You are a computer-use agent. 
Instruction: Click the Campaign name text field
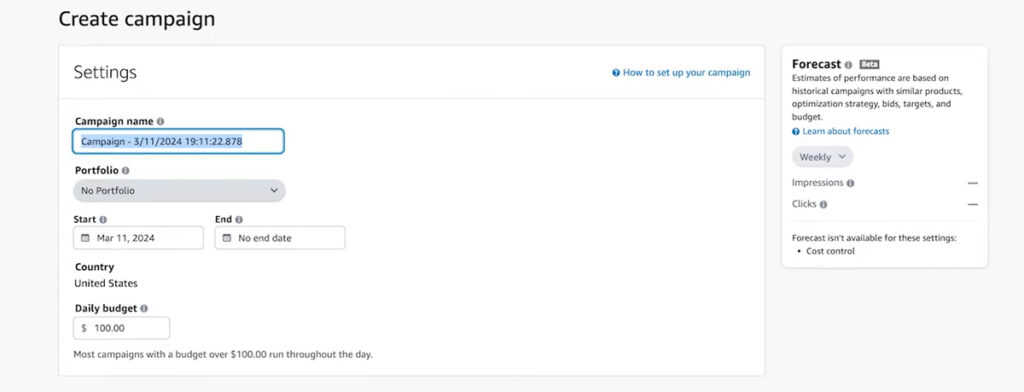(x=178, y=141)
